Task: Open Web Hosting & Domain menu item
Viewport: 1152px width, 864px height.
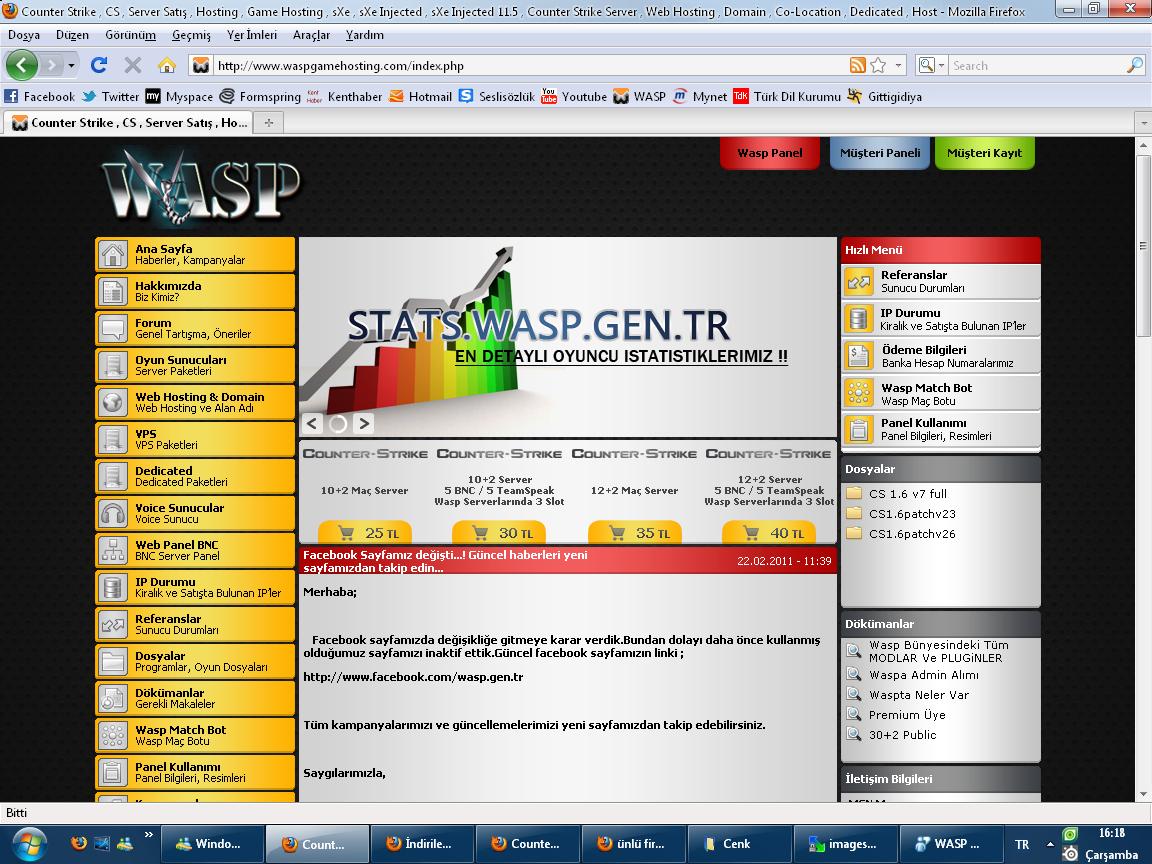Action: pos(195,402)
